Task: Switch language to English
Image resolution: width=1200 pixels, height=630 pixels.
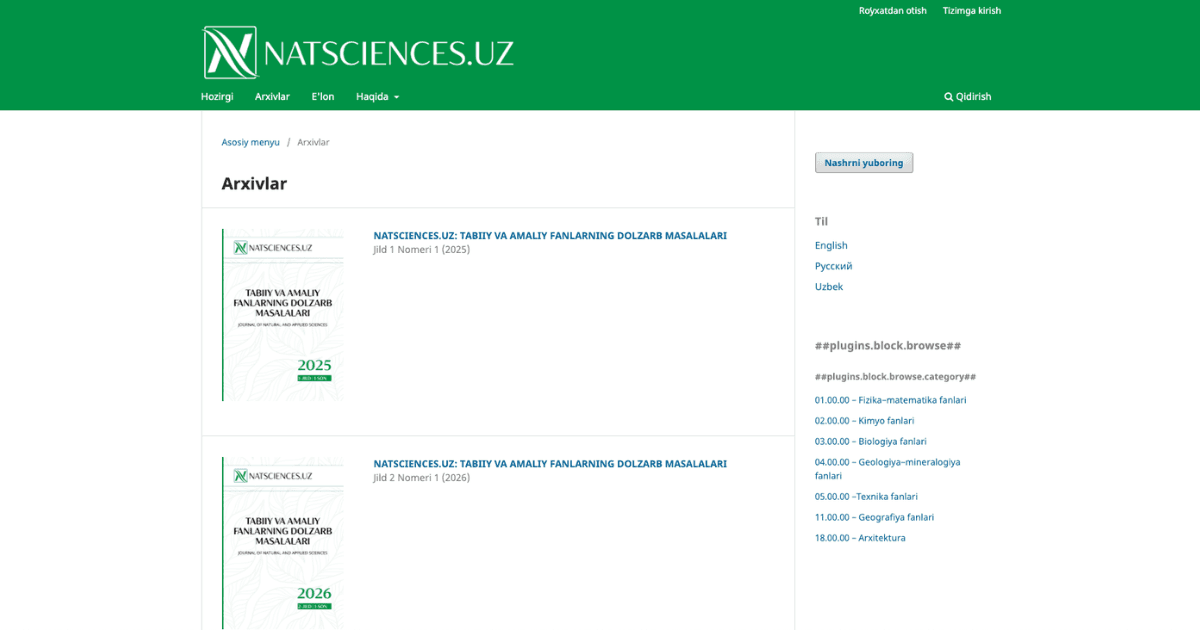Action: (x=831, y=246)
